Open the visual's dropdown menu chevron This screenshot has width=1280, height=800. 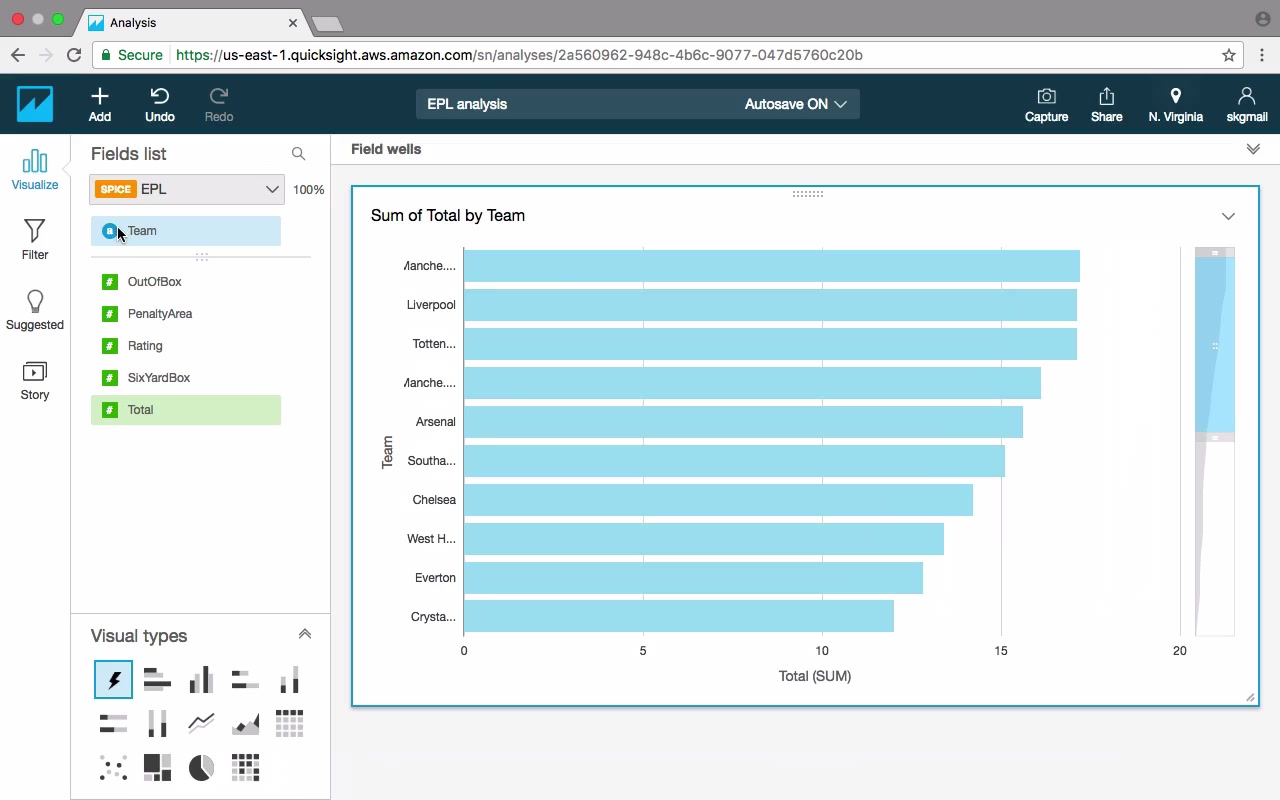[1228, 216]
